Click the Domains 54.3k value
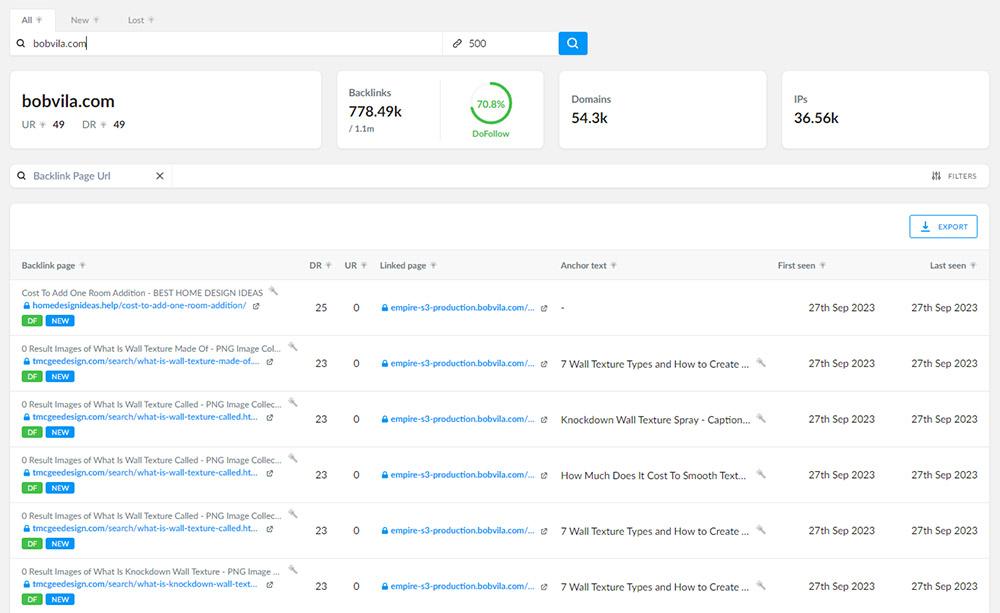1000x613 pixels. [589, 118]
